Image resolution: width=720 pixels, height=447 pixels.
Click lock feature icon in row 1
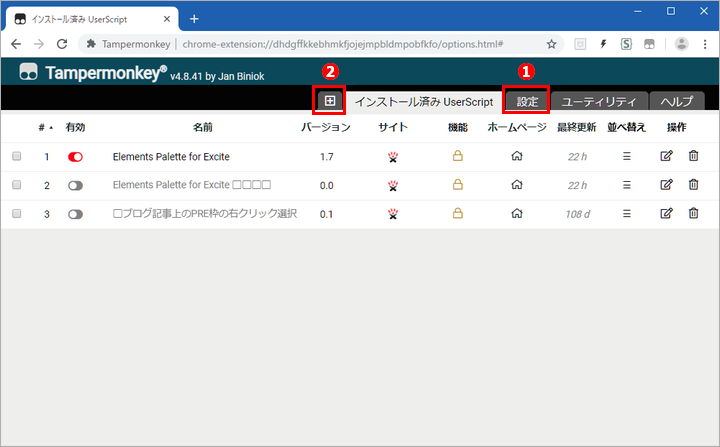pos(458,156)
